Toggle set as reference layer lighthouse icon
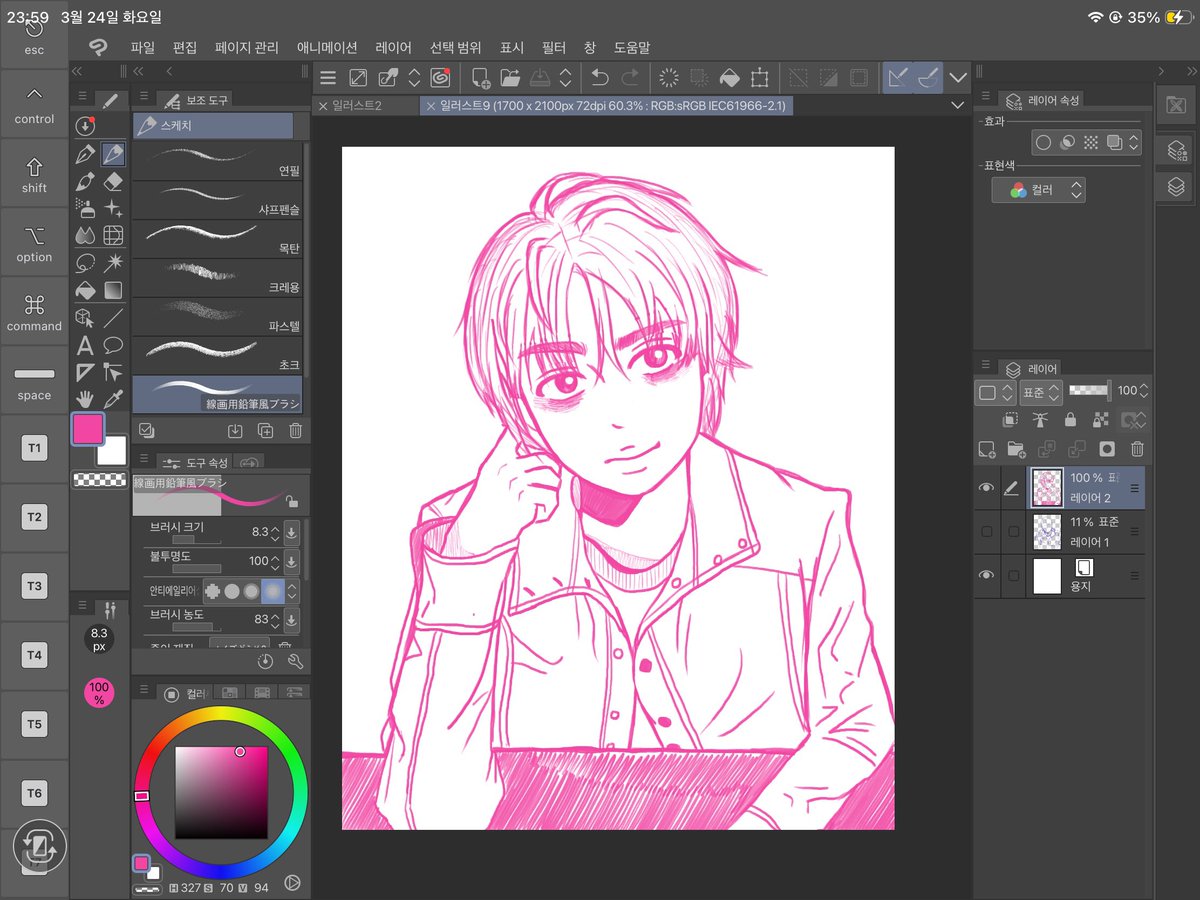Screen dimensions: 1200x900 (1040, 421)
